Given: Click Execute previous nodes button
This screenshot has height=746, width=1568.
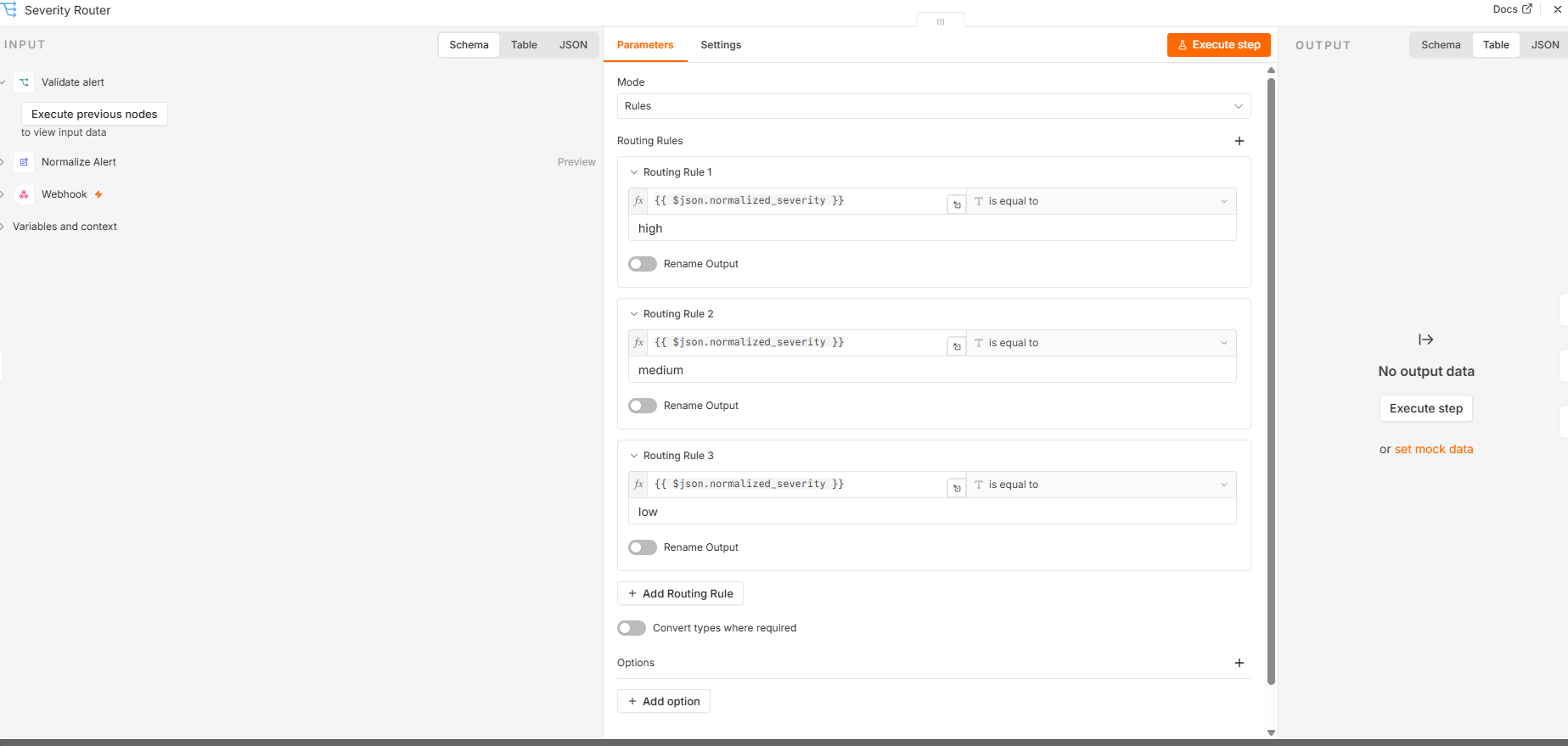Looking at the screenshot, I should coord(94,114).
